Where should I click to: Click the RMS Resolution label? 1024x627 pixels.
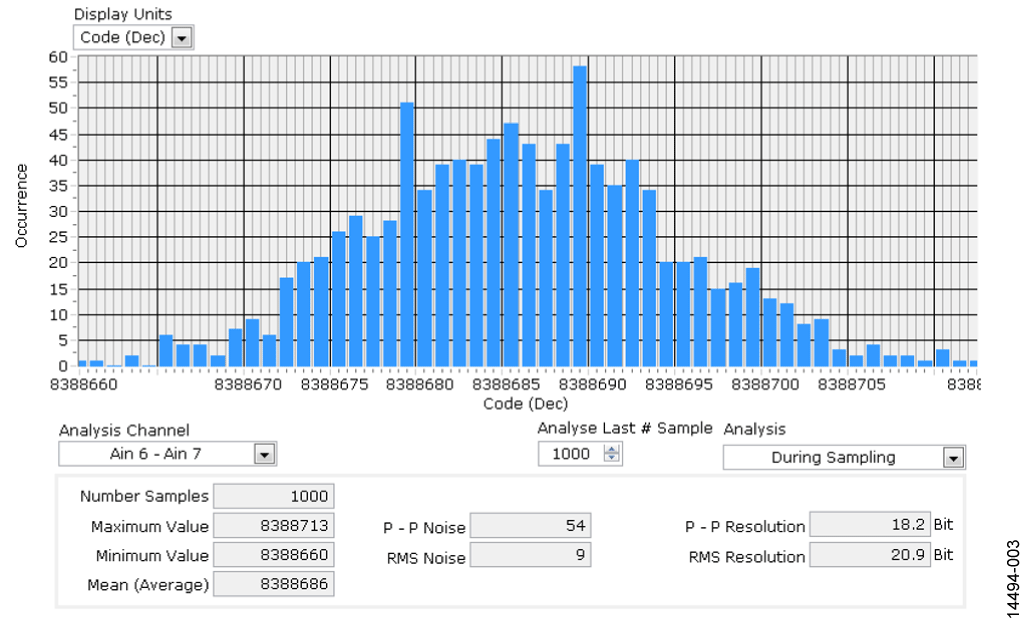tap(747, 557)
